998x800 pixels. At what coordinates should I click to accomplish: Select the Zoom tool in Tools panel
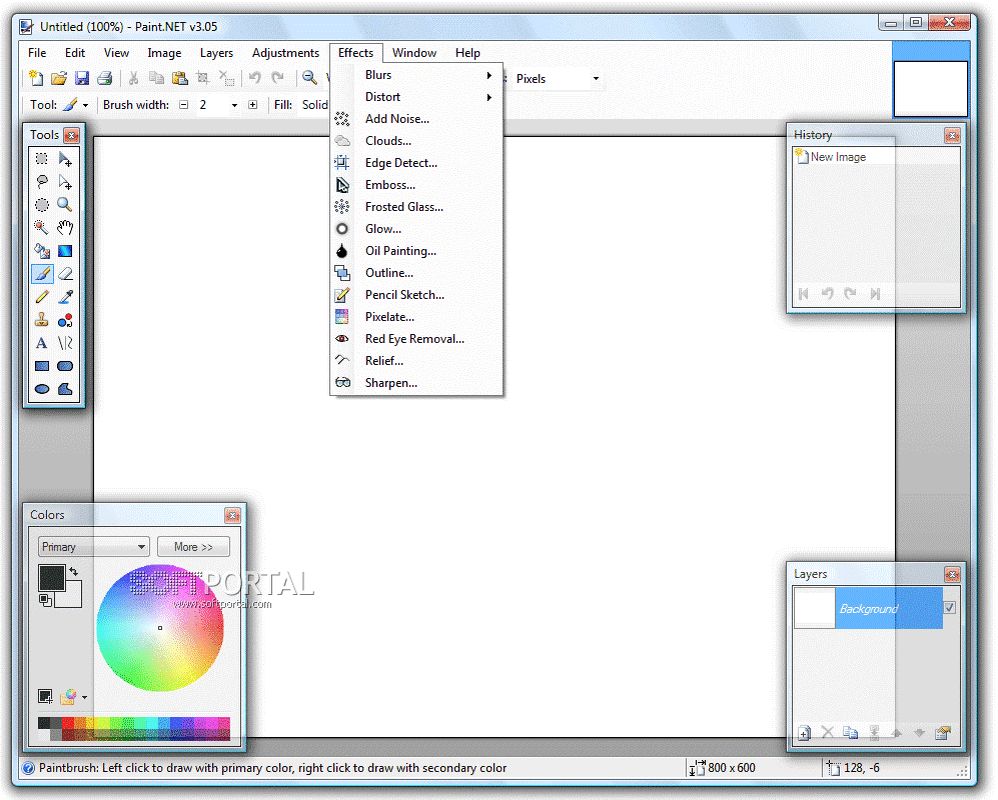65,205
